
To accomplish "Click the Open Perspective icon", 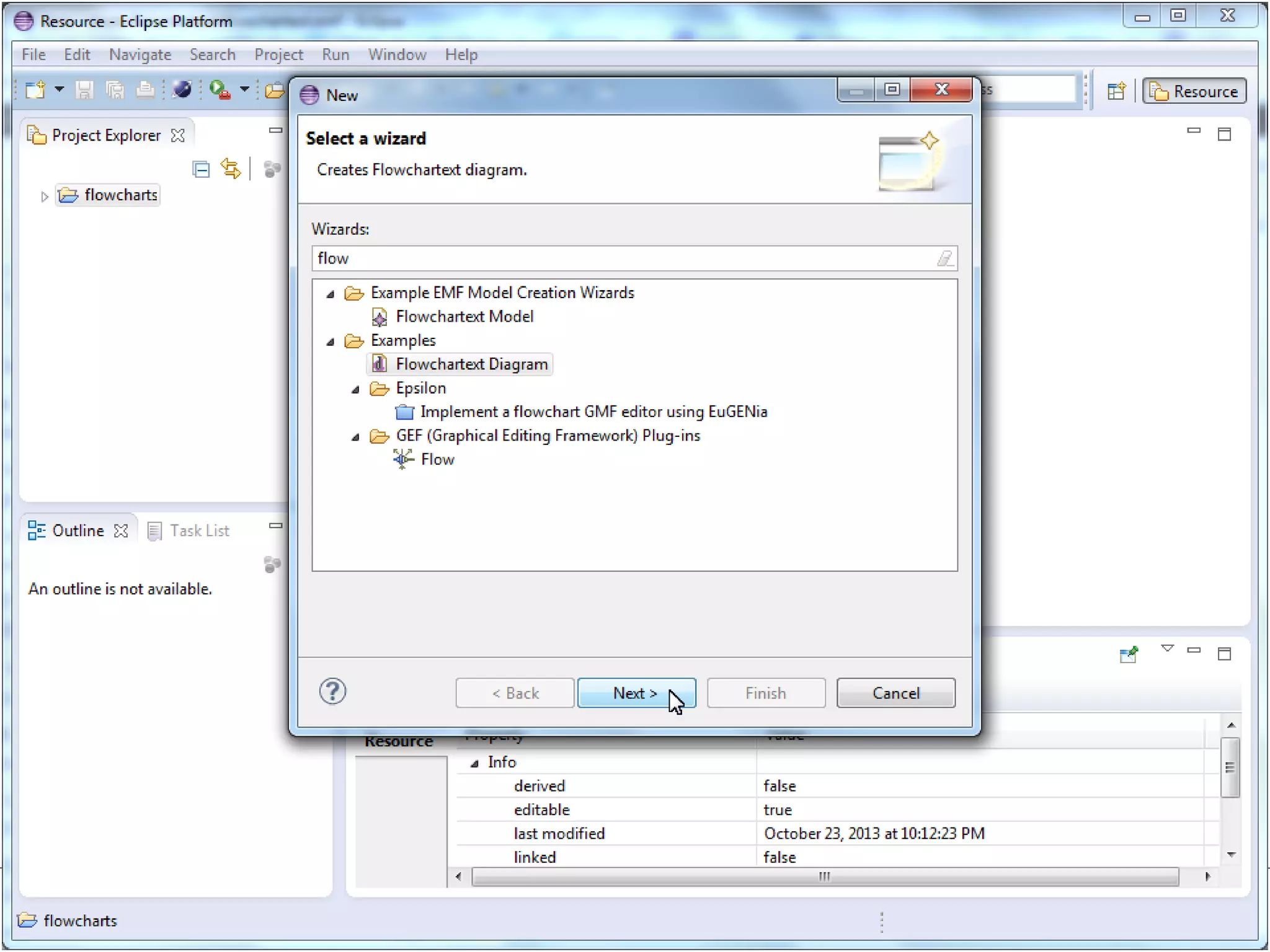I will 1116,92.
